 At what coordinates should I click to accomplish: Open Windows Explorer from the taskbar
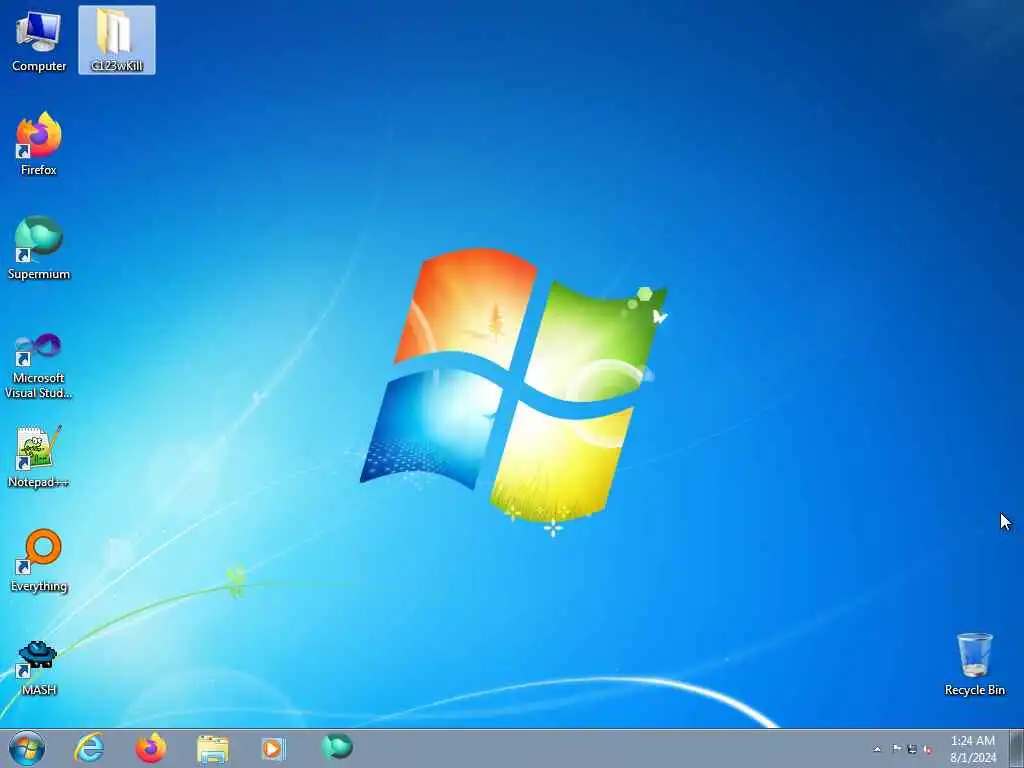pos(212,748)
